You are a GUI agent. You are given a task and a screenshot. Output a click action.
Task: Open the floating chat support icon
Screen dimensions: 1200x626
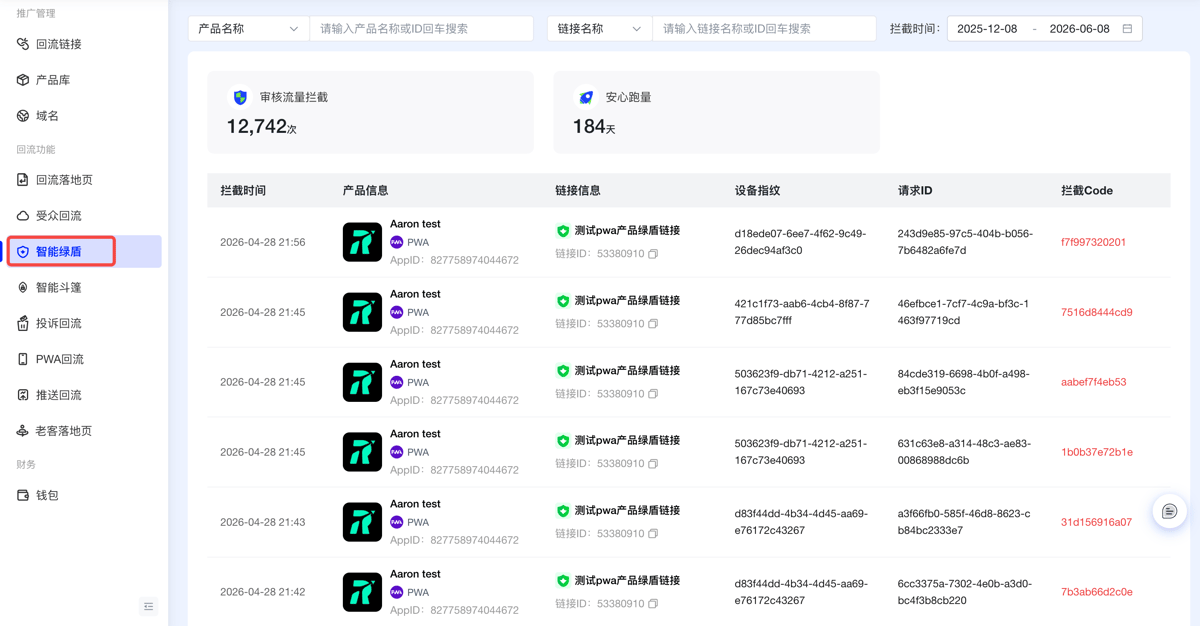1169,512
